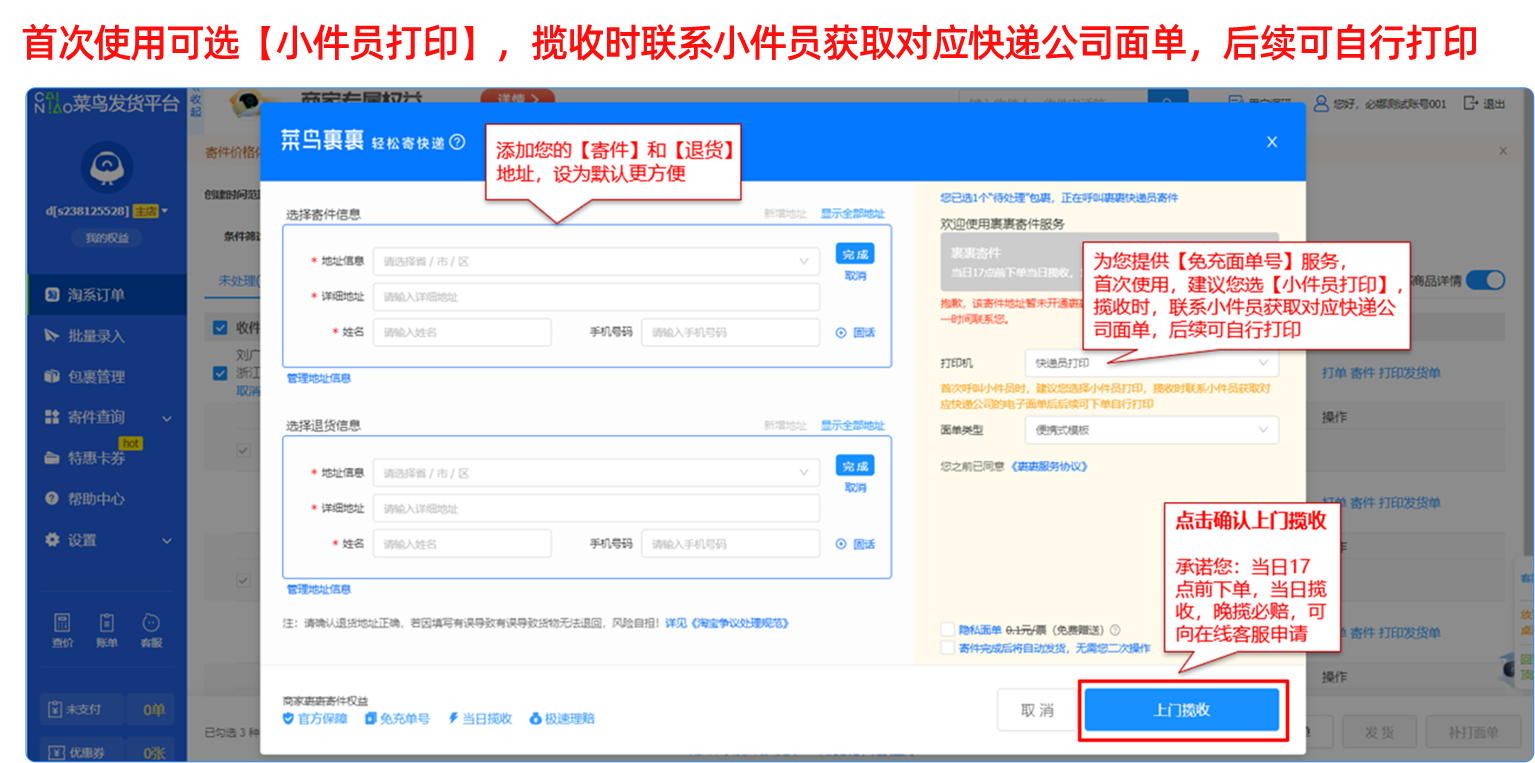Click 退货 姓名 input field
The width and height of the screenshot is (1535, 763).
click(x=462, y=544)
